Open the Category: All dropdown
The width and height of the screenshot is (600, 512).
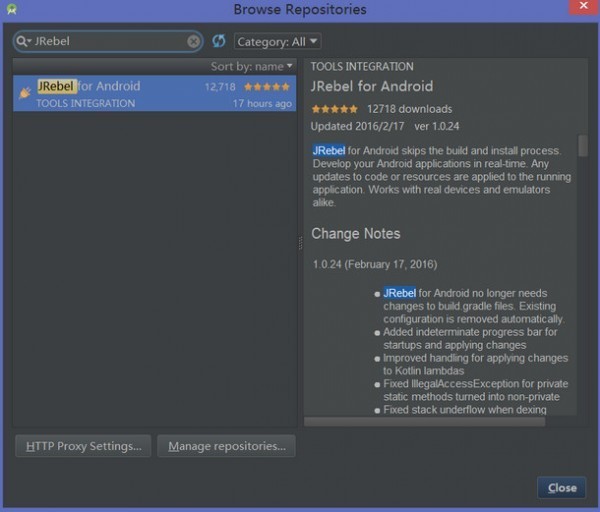[277, 42]
